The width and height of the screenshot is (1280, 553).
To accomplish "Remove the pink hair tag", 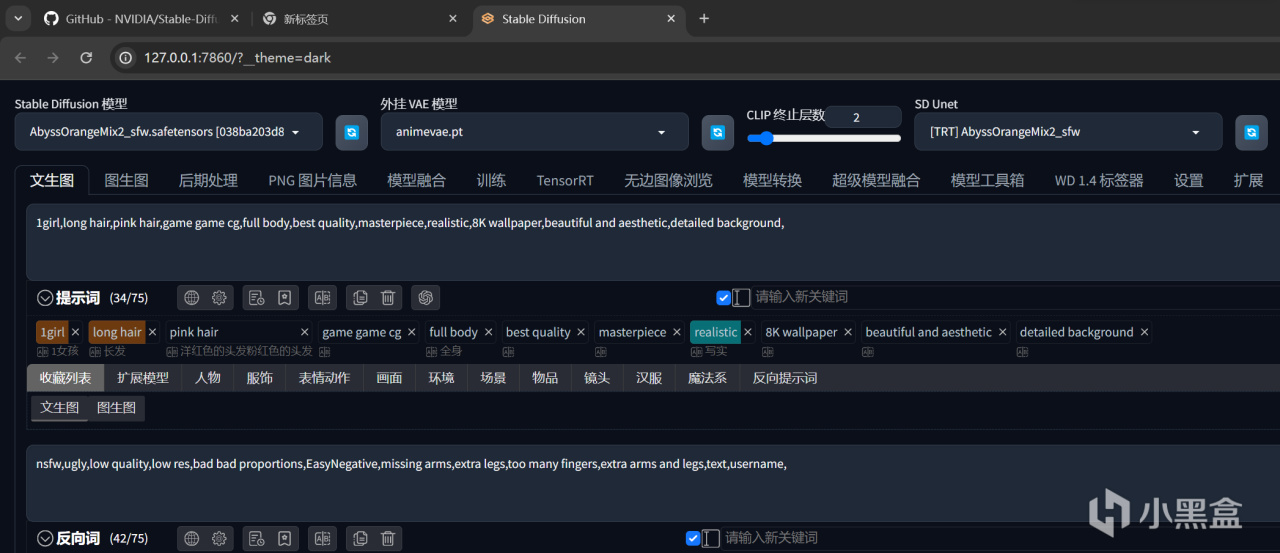I will pyautogui.click(x=305, y=332).
